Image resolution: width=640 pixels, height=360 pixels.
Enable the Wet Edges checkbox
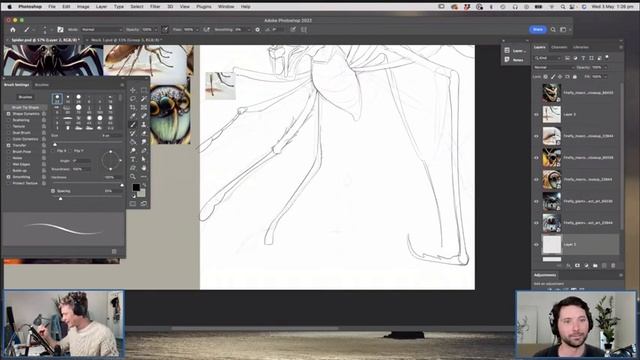pos(9,164)
